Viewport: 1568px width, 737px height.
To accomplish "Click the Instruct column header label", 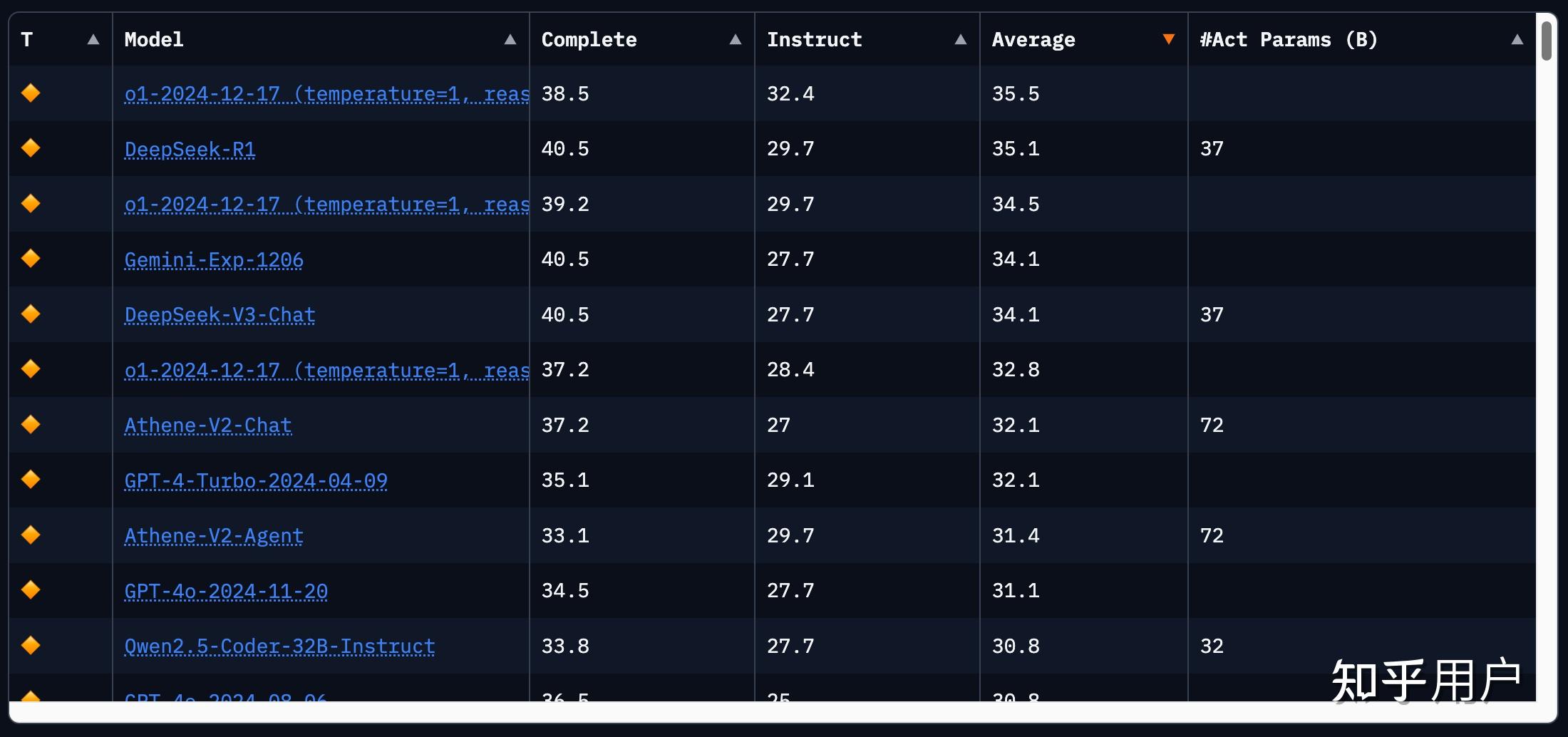I will pyautogui.click(x=815, y=40).
